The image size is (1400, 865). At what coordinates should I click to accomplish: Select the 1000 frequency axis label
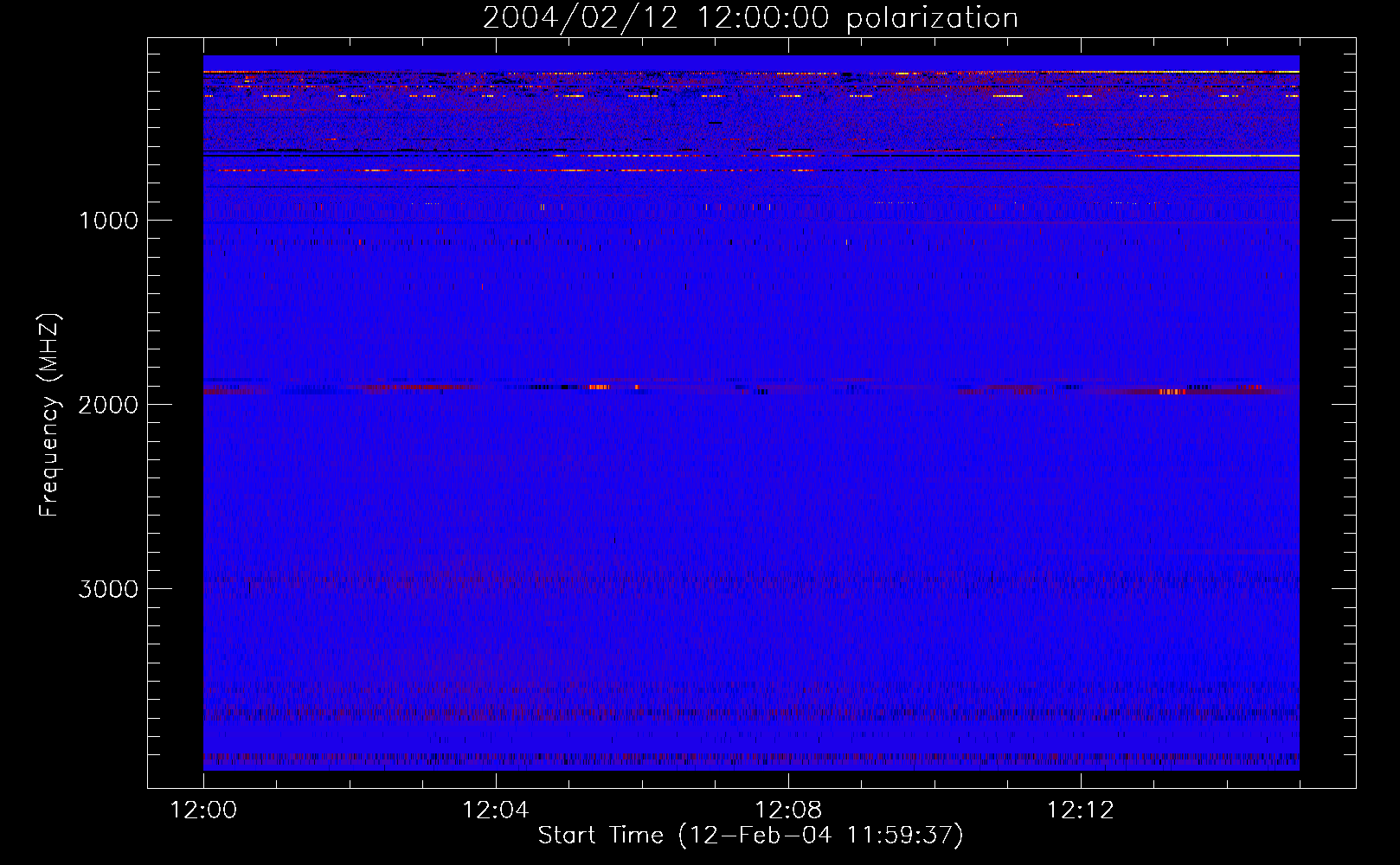tap(108, 221)
